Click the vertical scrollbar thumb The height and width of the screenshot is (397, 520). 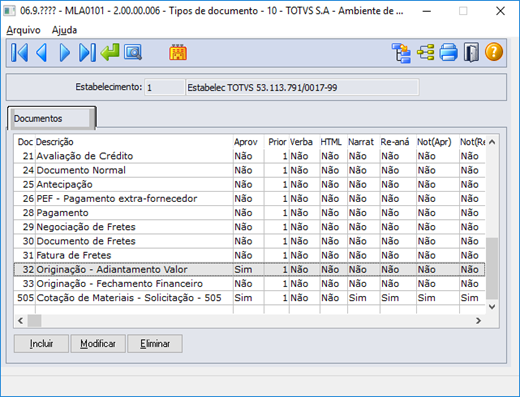(492, 268)
